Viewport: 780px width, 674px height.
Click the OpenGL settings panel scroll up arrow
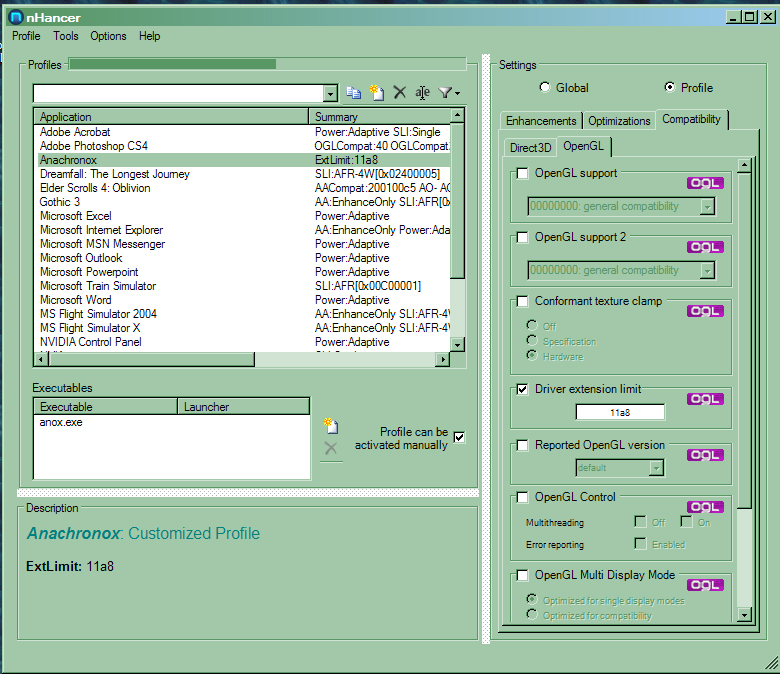point(744,165)
